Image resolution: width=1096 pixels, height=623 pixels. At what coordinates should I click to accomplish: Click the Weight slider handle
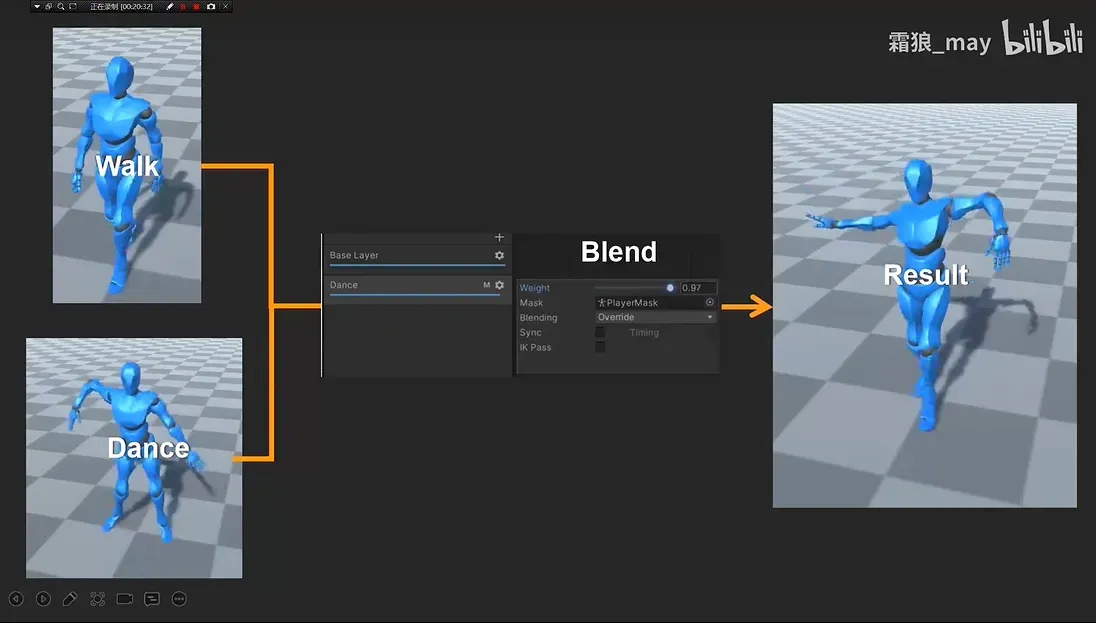pos(670,288)
